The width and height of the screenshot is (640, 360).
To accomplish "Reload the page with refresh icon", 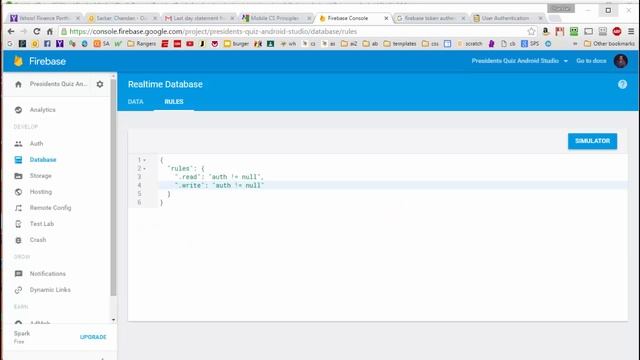I will tap(37, 31).
